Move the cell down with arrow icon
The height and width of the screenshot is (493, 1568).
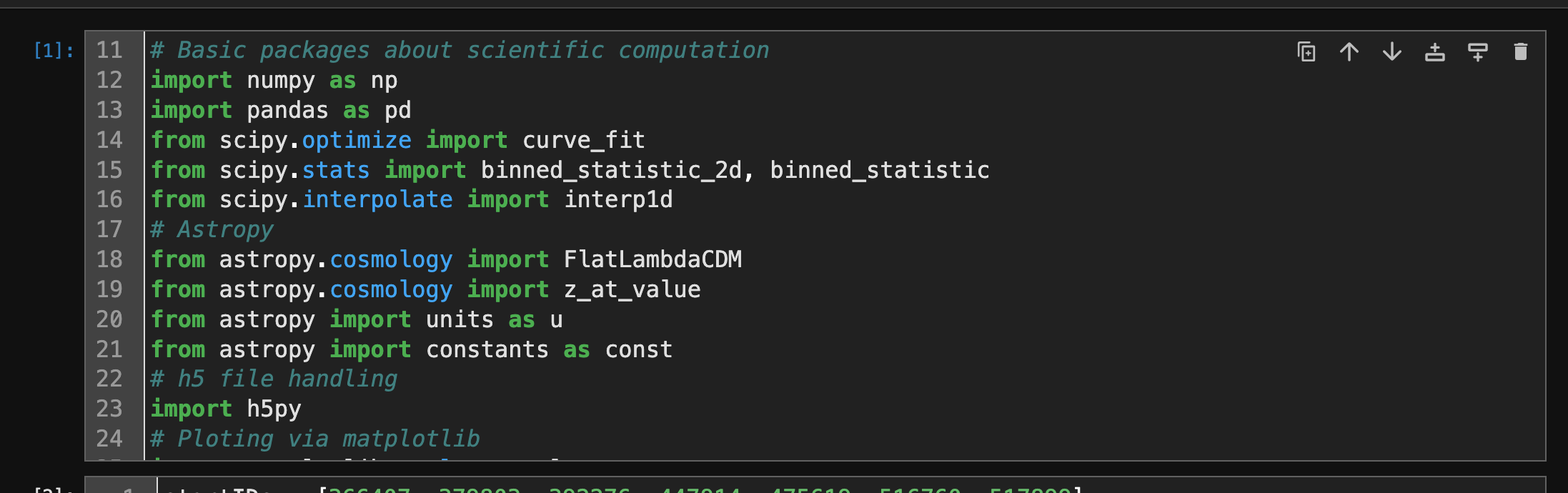pyautogui.click(x=1391, y=51)
